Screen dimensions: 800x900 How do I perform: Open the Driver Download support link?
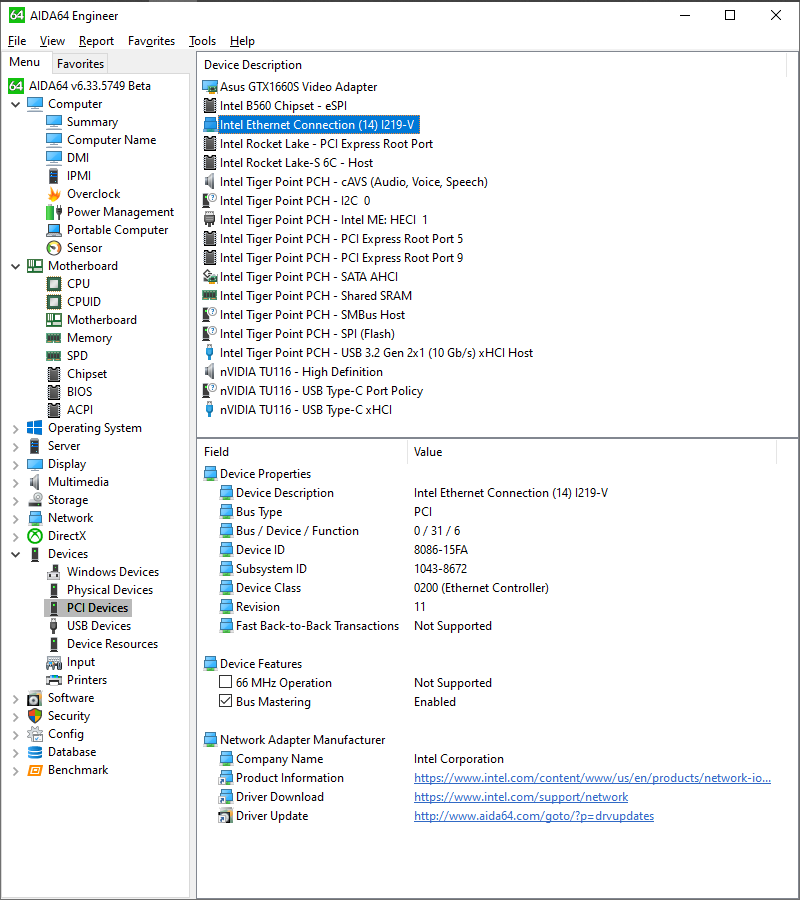coord(521,797)
